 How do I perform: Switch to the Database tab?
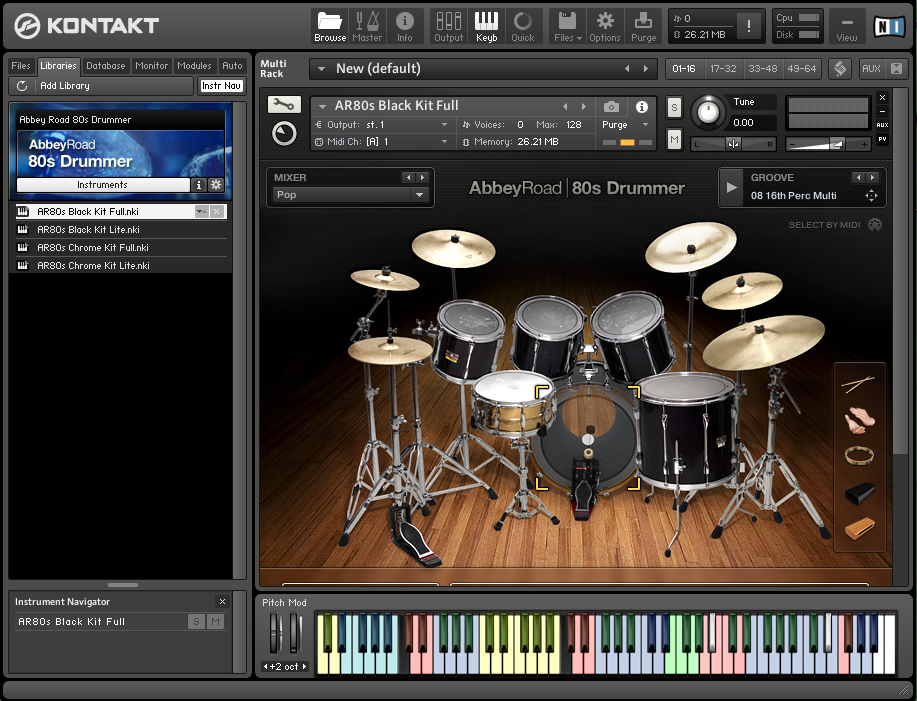coord(106,65)
